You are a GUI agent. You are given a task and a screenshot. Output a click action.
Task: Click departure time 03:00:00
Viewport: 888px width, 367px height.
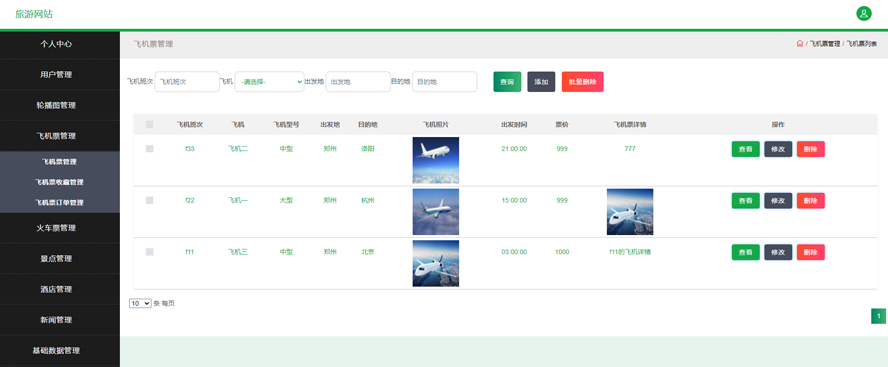[514, 252]
